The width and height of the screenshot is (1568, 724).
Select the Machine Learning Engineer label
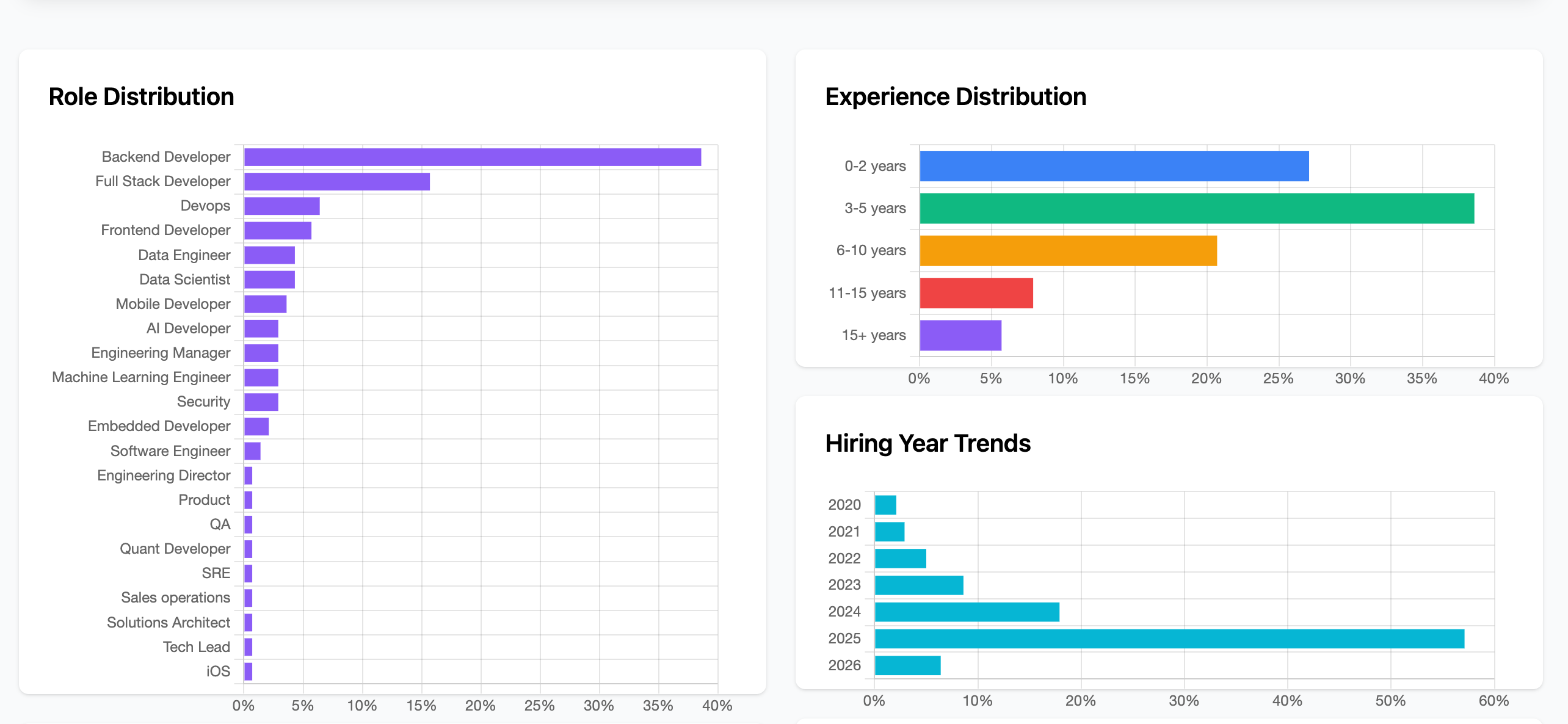click(140, 377)
